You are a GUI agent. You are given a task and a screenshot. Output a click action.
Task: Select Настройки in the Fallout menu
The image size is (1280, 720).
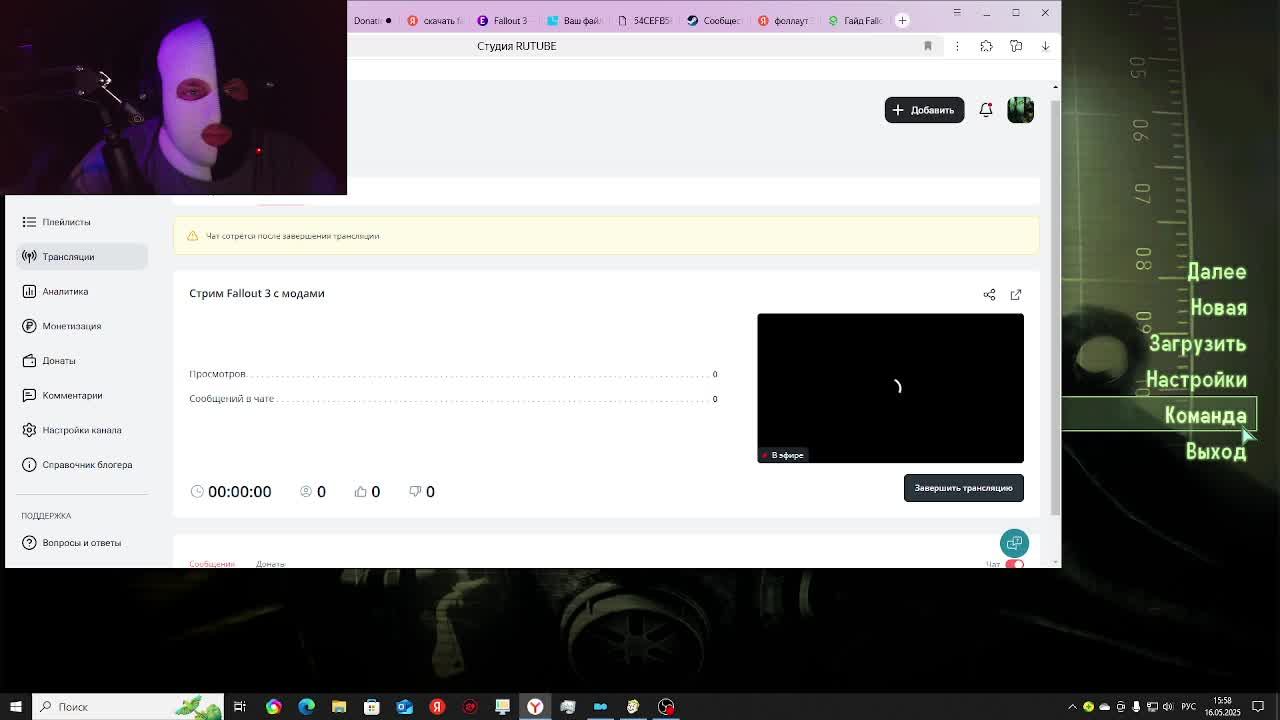[1196, 380]
